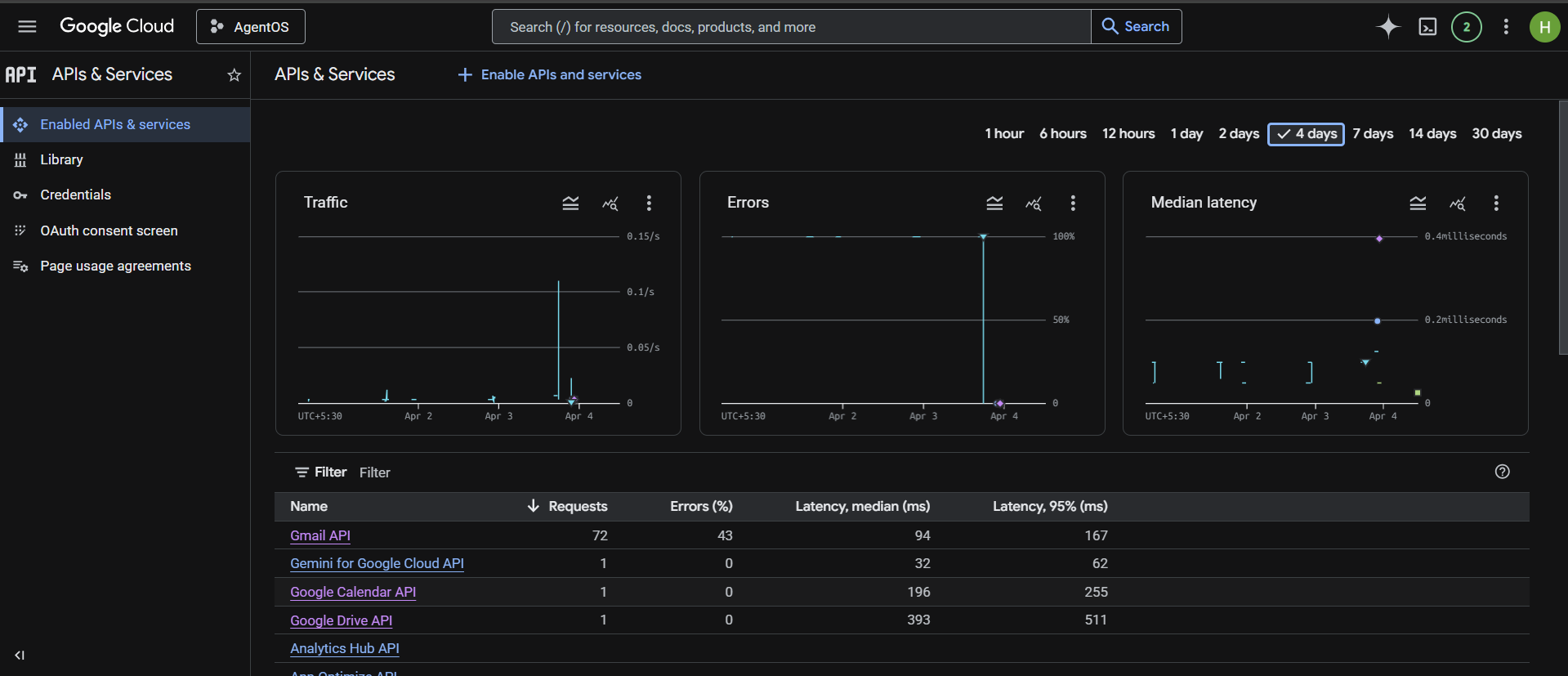This screenshot has height=676, width=1568.
Task: Open the account avatar H
Action: click(1544, 27)
